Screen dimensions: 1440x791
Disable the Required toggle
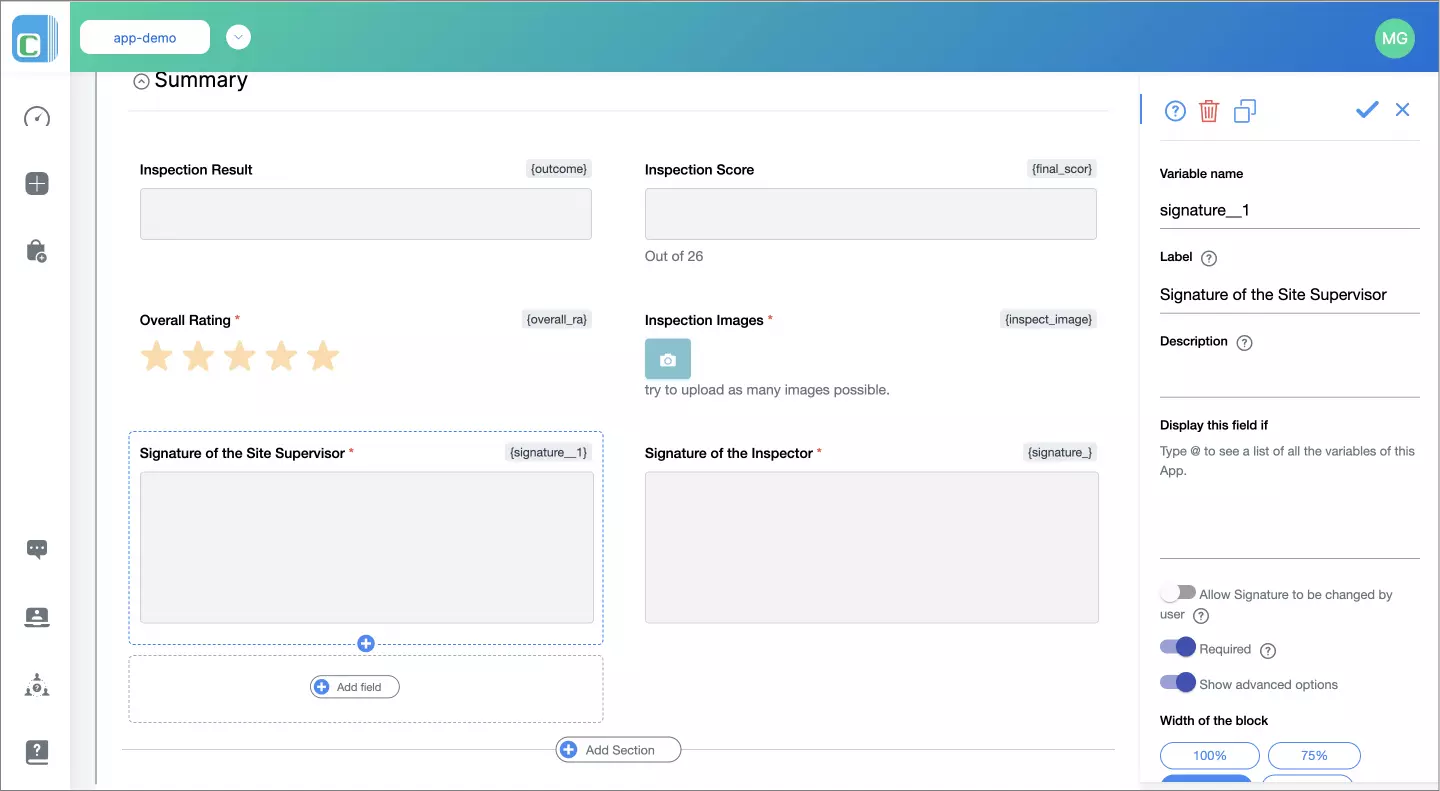pyautogui.click(x=1178, y=647)
